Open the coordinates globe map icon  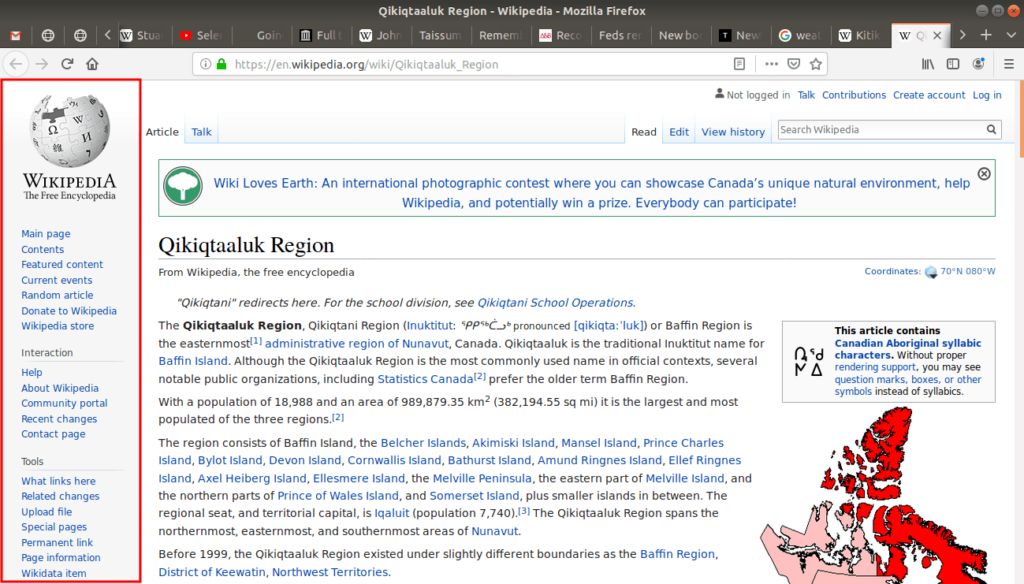tap(931, 272)
